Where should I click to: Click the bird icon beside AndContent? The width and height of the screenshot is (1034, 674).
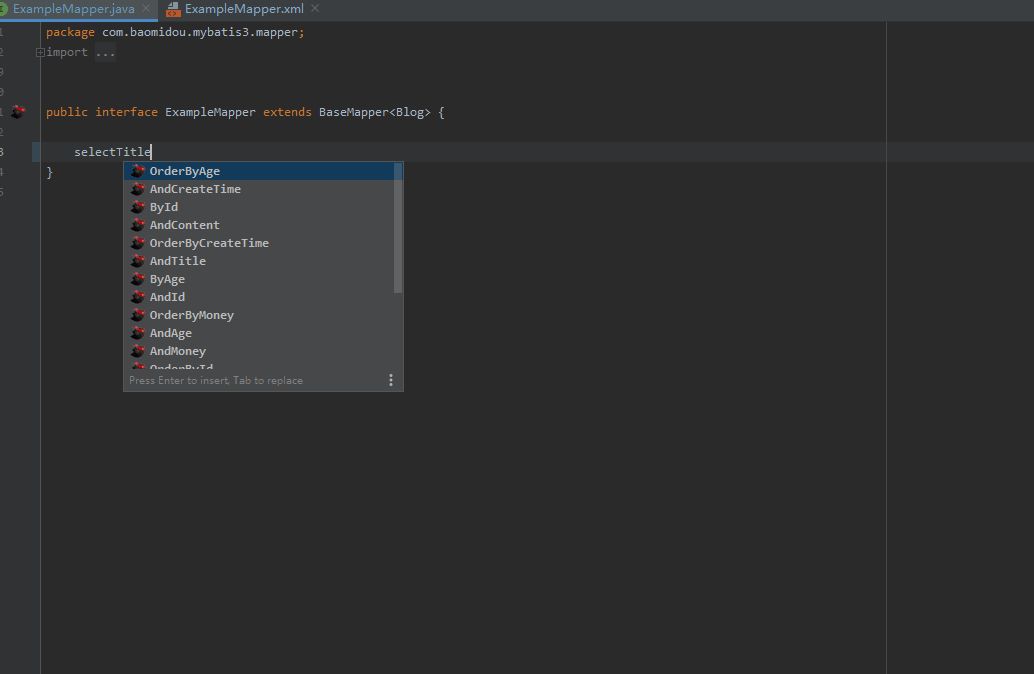coord(138,225)
